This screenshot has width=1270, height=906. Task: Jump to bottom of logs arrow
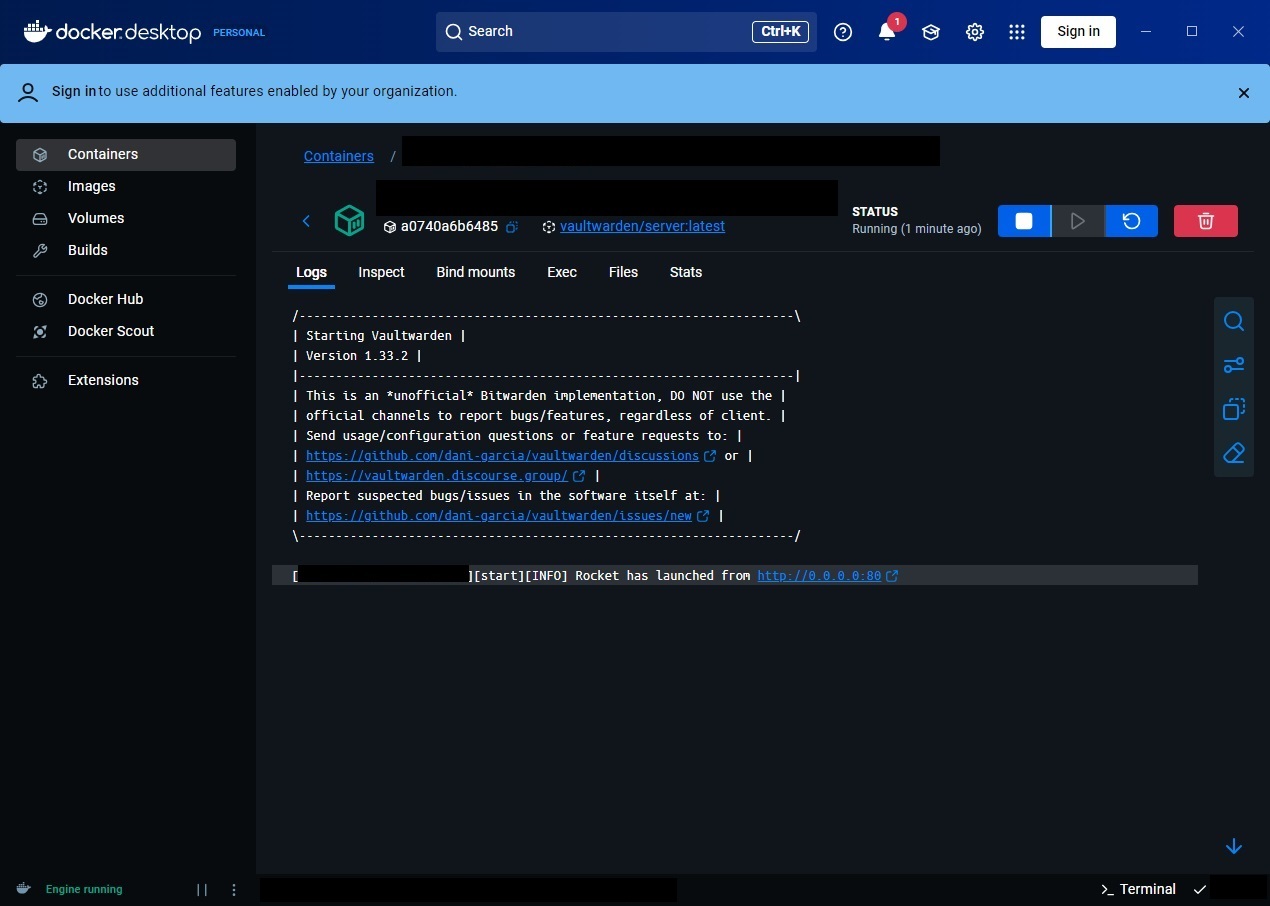(x=1234, y=846)
